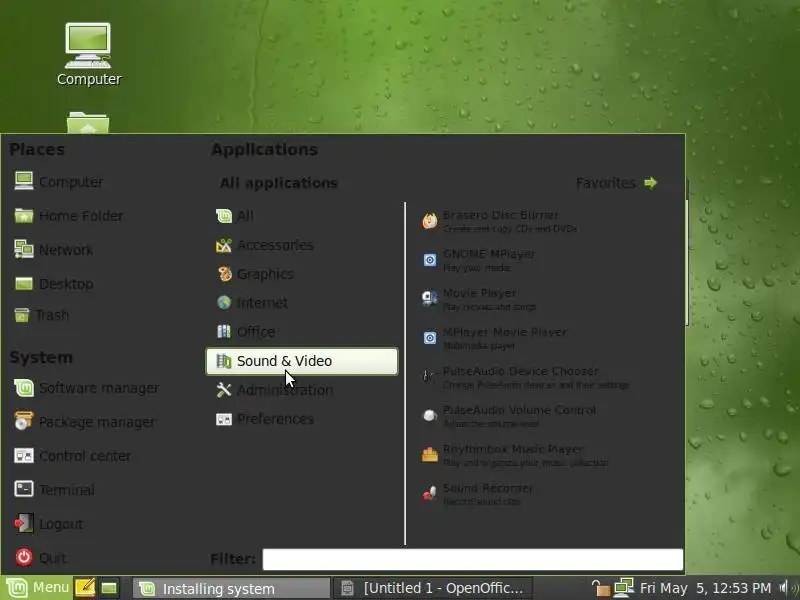Open Computer desktop icon
Image resolution: width=800 pixels, height=600 pixels.
[x=88, y=54]
